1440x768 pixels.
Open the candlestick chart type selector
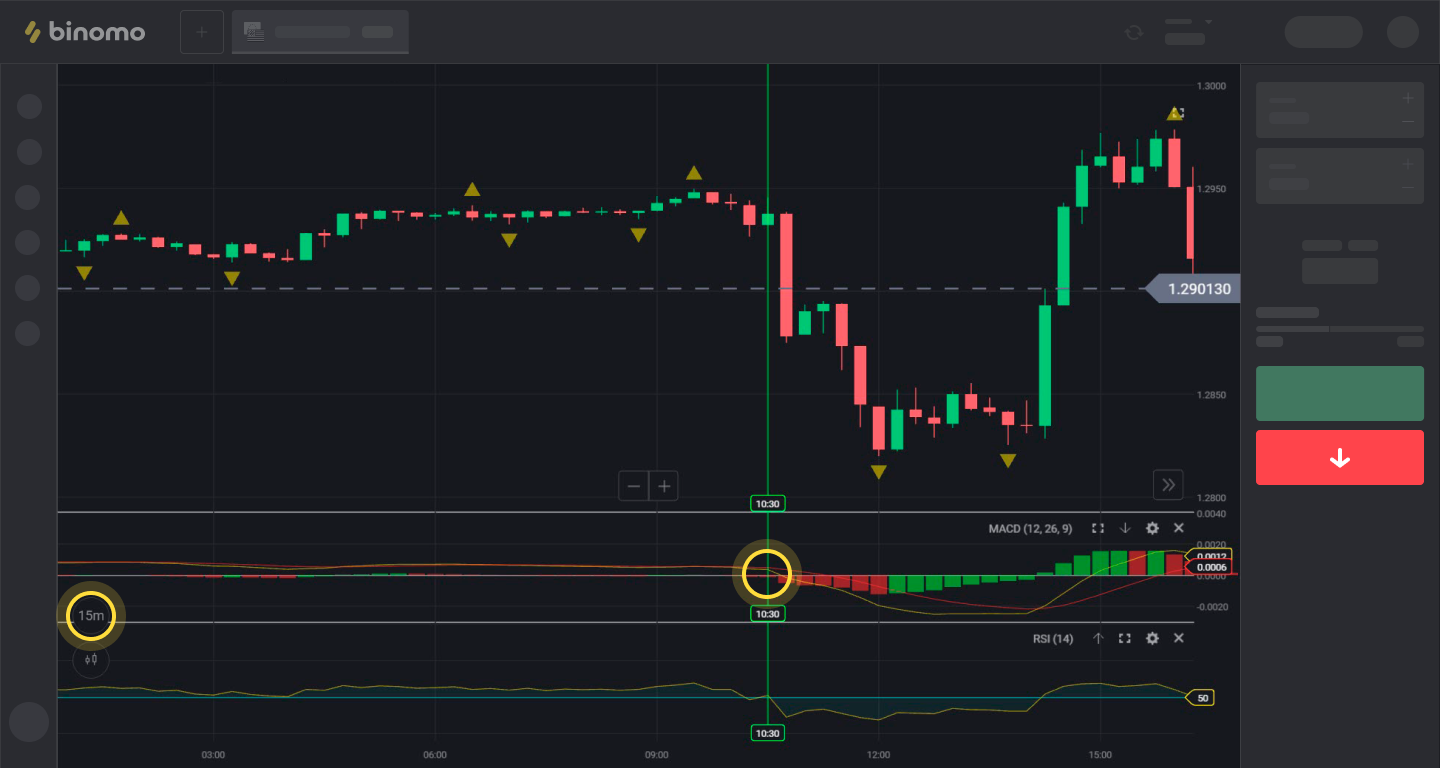coord(91,659)
